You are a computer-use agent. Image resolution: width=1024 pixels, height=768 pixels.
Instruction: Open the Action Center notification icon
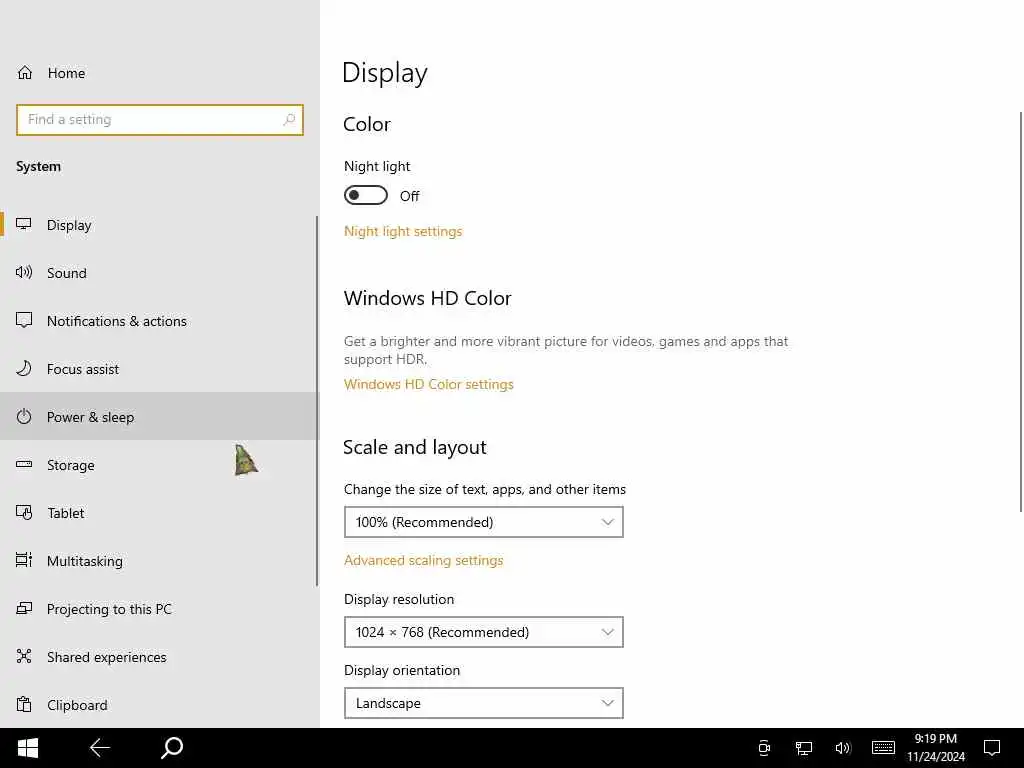coord(992,748)
